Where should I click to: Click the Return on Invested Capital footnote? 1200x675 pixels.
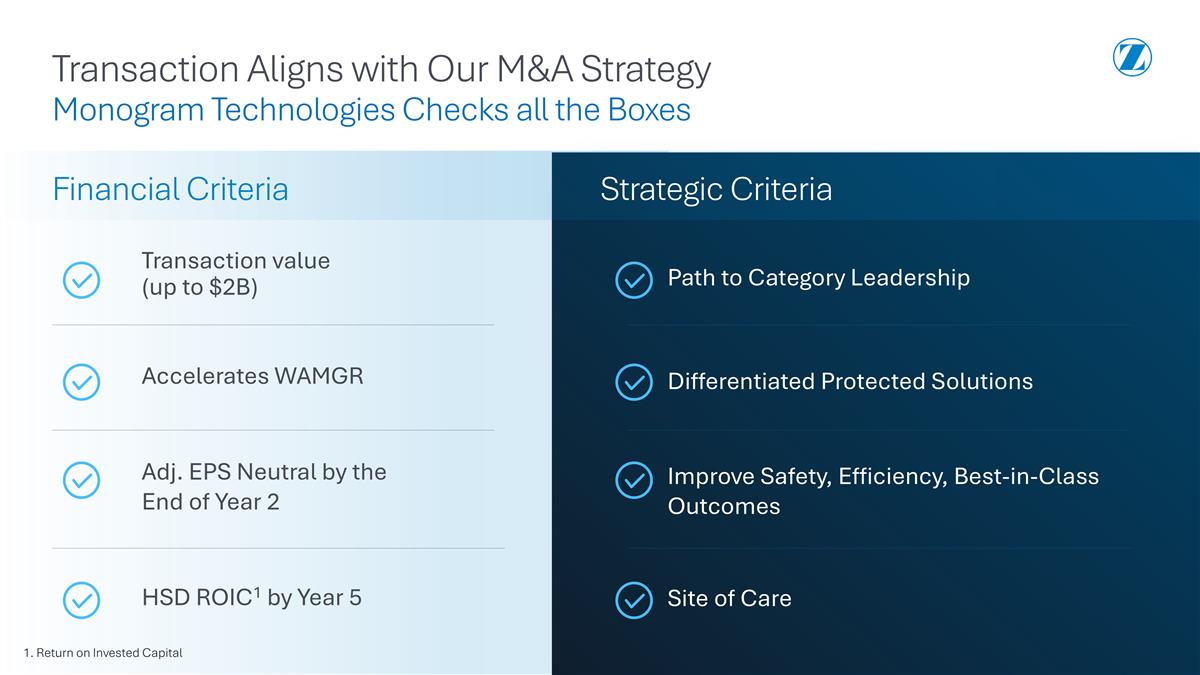pos(103,653)
